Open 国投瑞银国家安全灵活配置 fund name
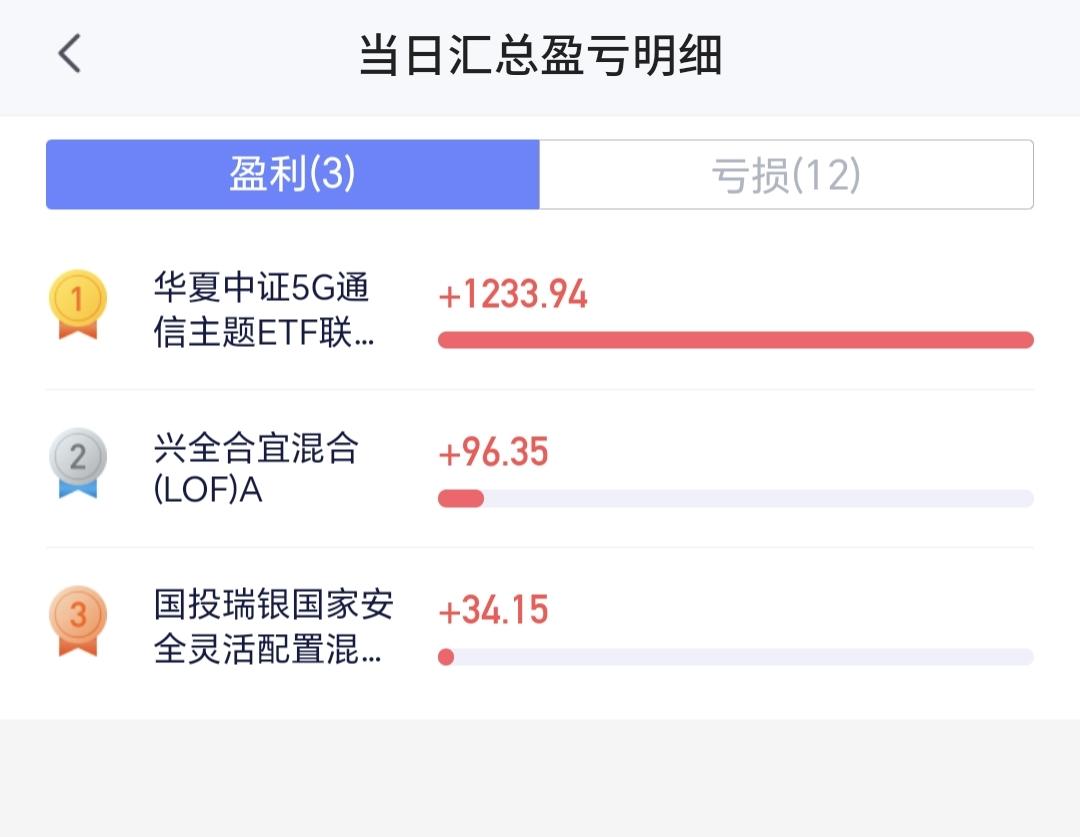 [272, 627]
